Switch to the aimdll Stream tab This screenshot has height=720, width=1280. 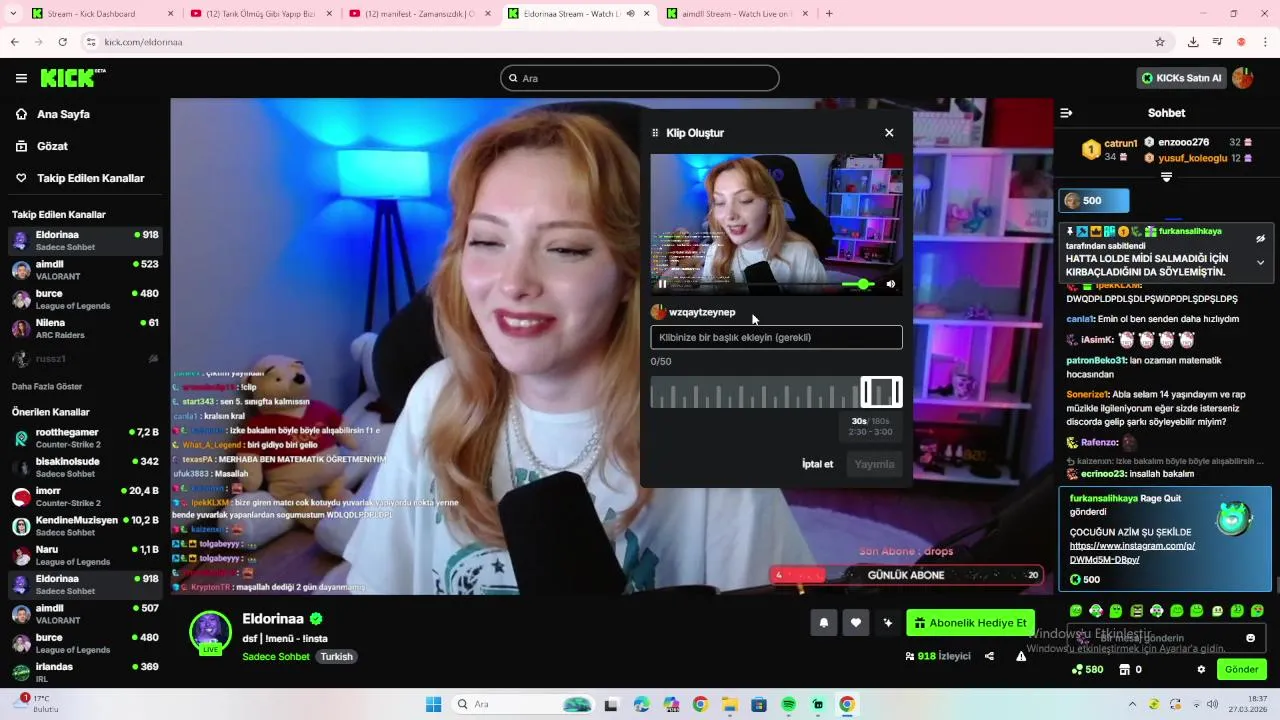(x=736, y=14)
